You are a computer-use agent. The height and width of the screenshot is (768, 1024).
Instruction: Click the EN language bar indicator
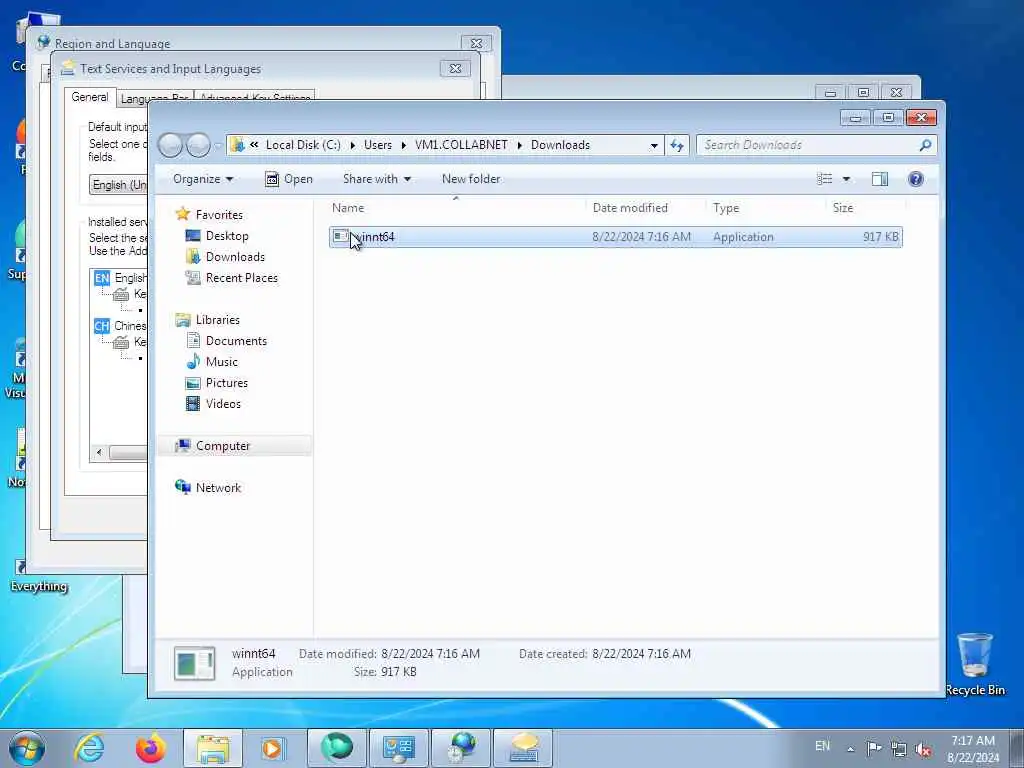click(x=822, y=746)
